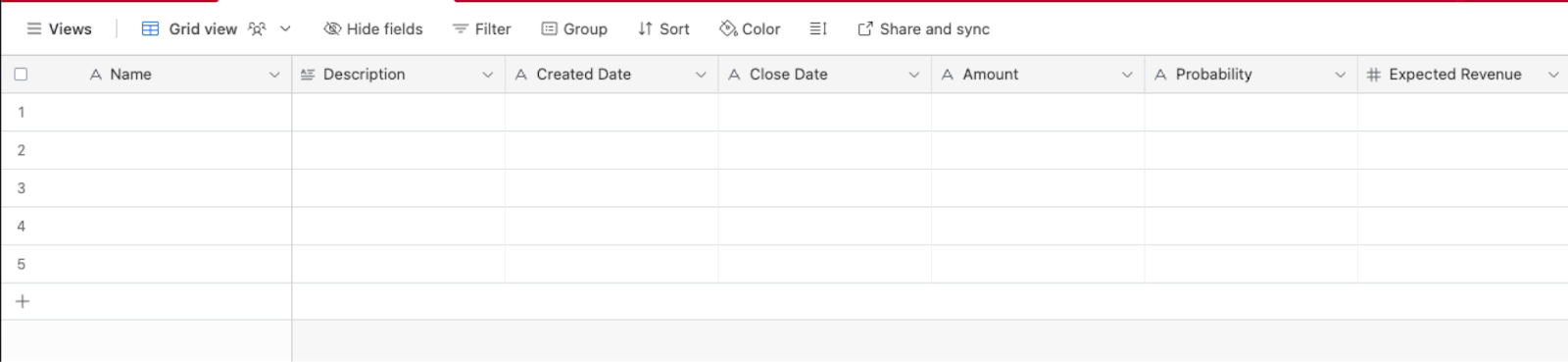The width and height of the screenshot is (1568, 362).
Task: Open the Views hamburger menu icon
Action: click(x=34, y=29)
